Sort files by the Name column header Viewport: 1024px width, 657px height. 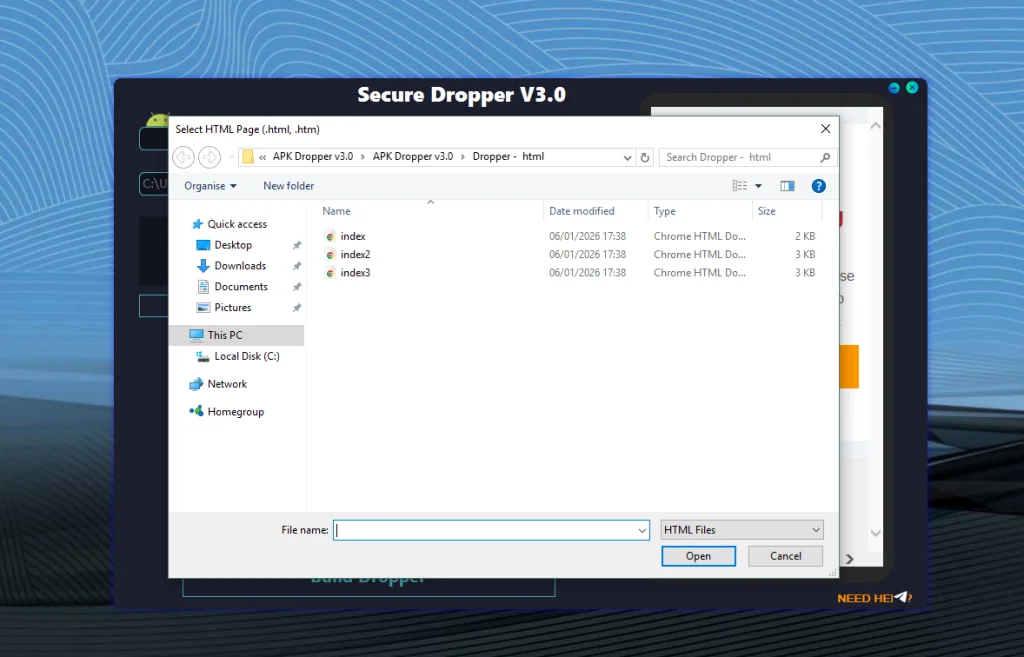335,211
